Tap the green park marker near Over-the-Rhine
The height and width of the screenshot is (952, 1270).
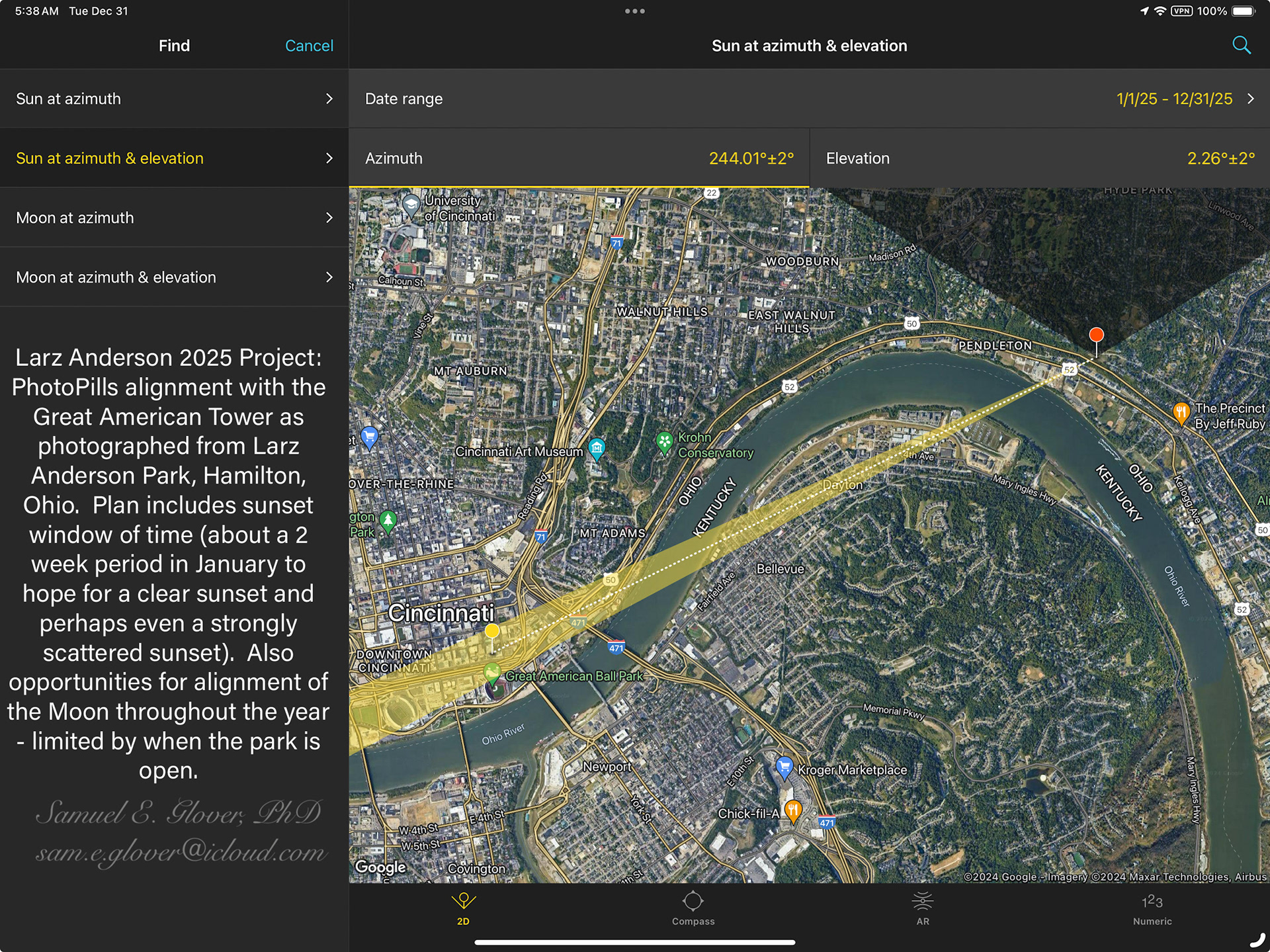point(388,522)
